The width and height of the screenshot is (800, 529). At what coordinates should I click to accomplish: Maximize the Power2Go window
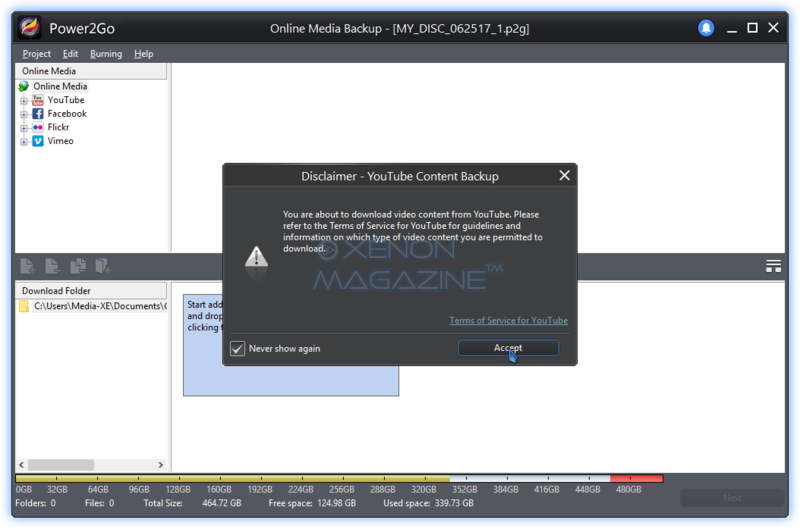pos(752,28)
